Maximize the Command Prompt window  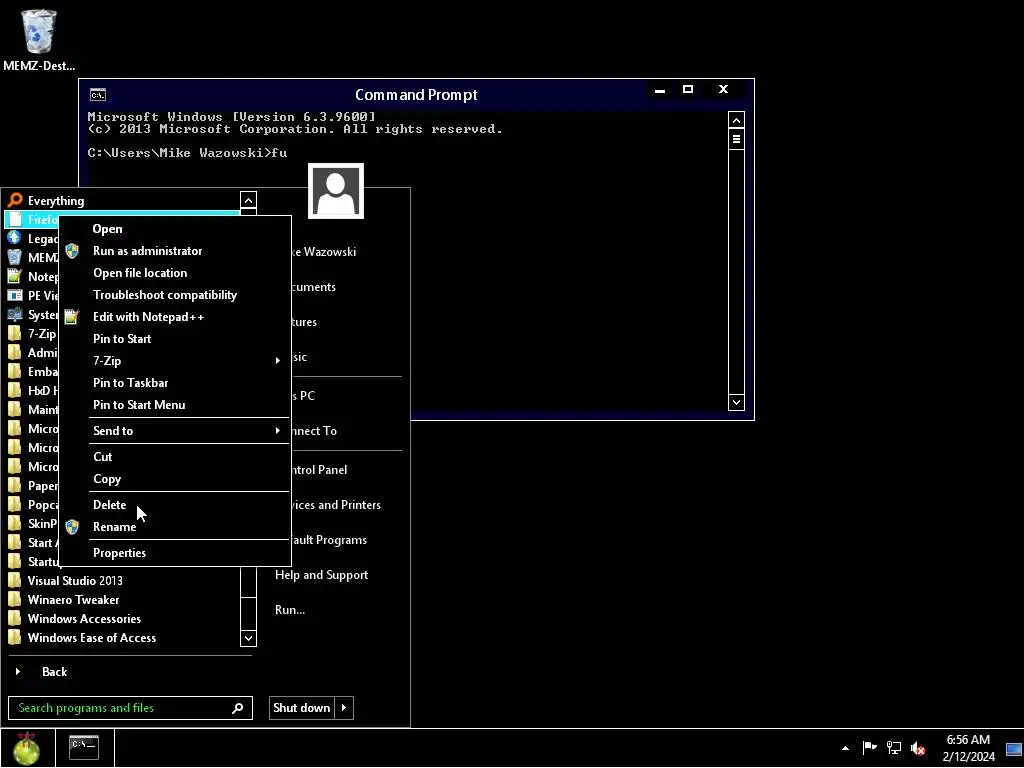pos(688,89)
